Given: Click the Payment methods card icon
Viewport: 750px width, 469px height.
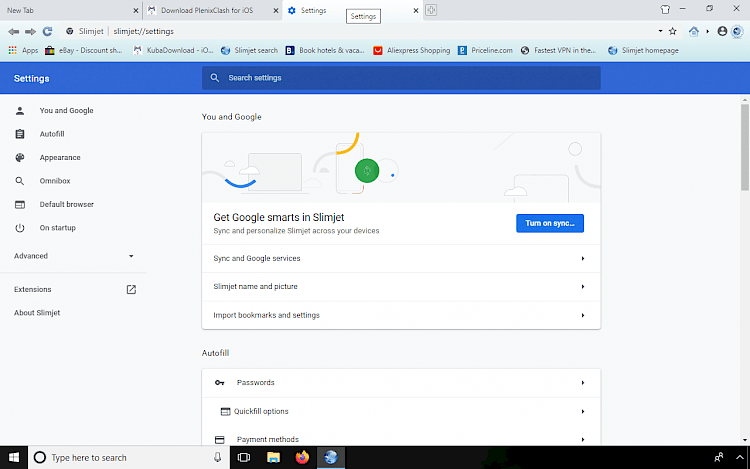Looking at the screenshot, I should click(220, 439).
